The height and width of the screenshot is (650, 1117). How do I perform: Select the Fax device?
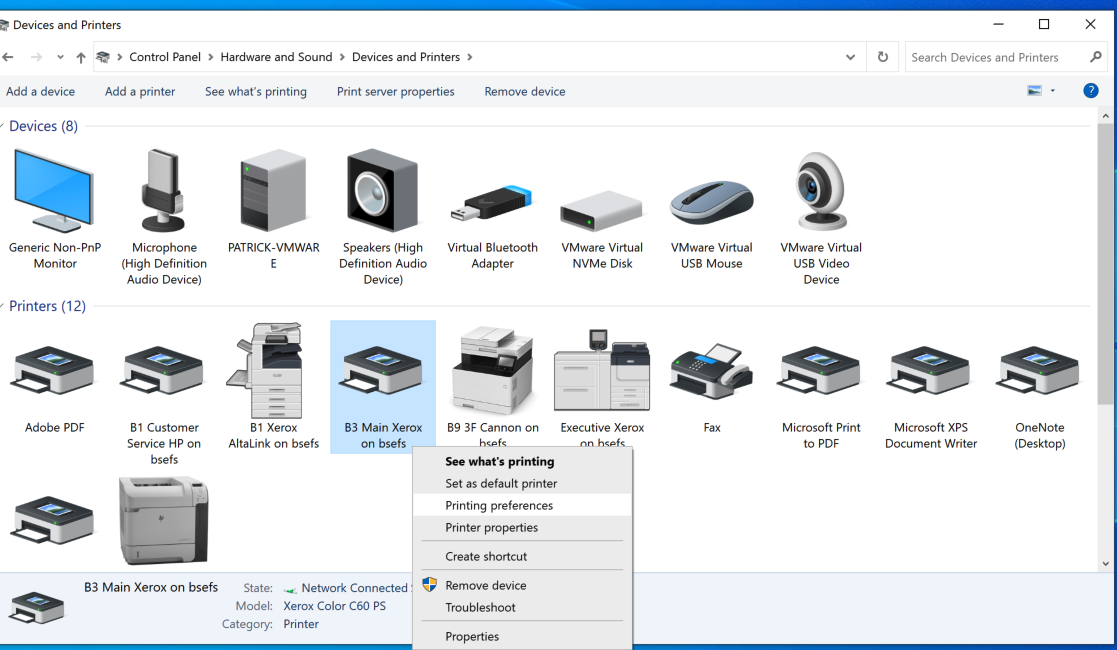pos(711,388)
